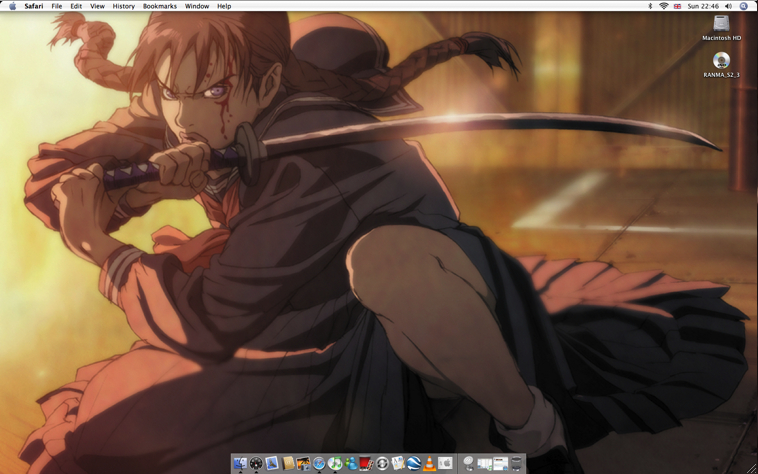Open Dashboard from the Dock
758x474 pixels.
[x=256, y=464]
